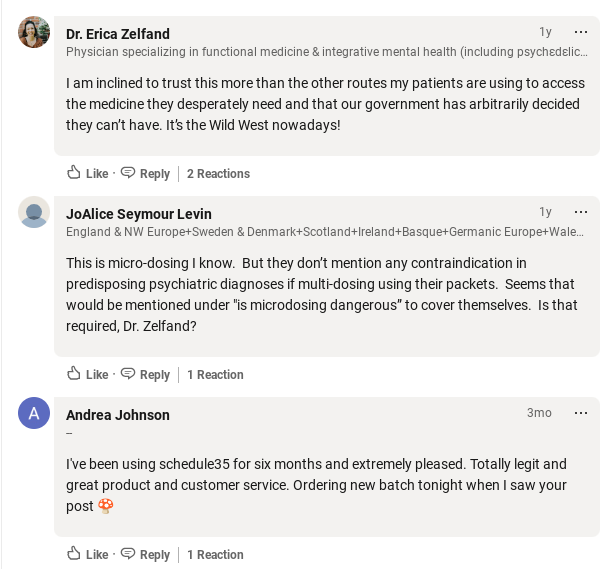Image resolution: width=612 pixels, height=569 pixels.
Task: Open Andrea Johnson's profile name link
Action: click(118, 415)
